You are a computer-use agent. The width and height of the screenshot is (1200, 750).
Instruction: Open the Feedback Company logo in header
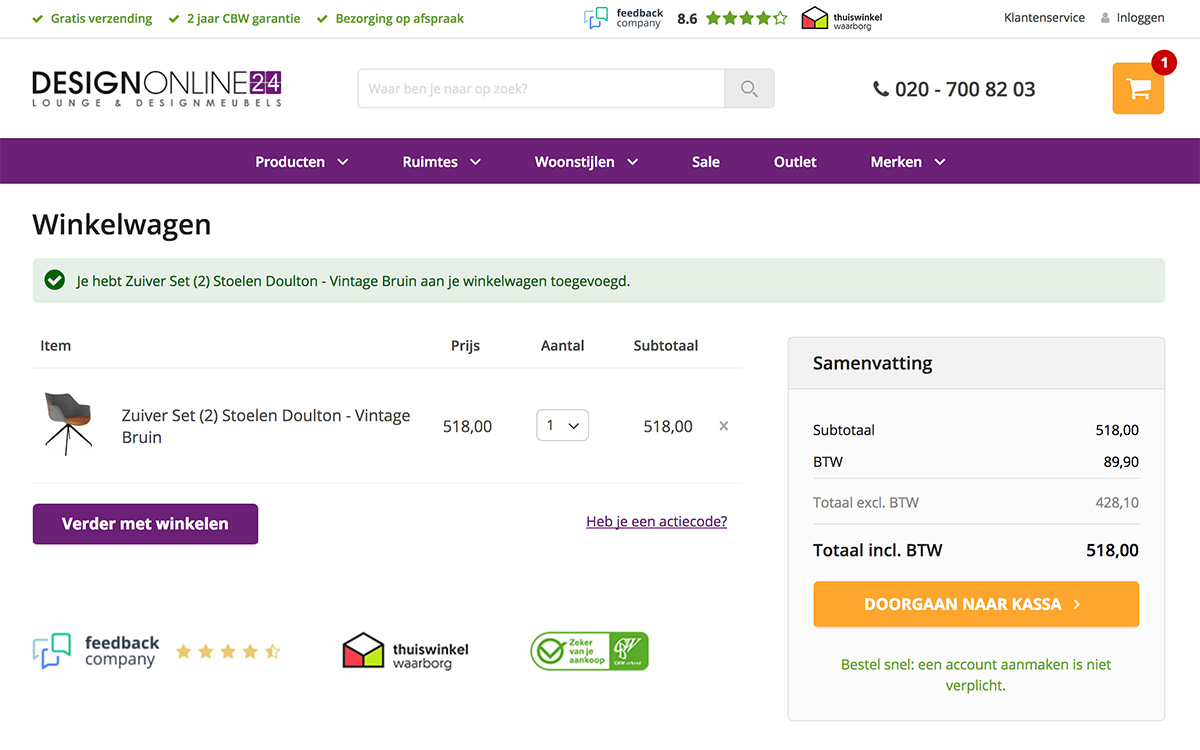coord(623,18)
